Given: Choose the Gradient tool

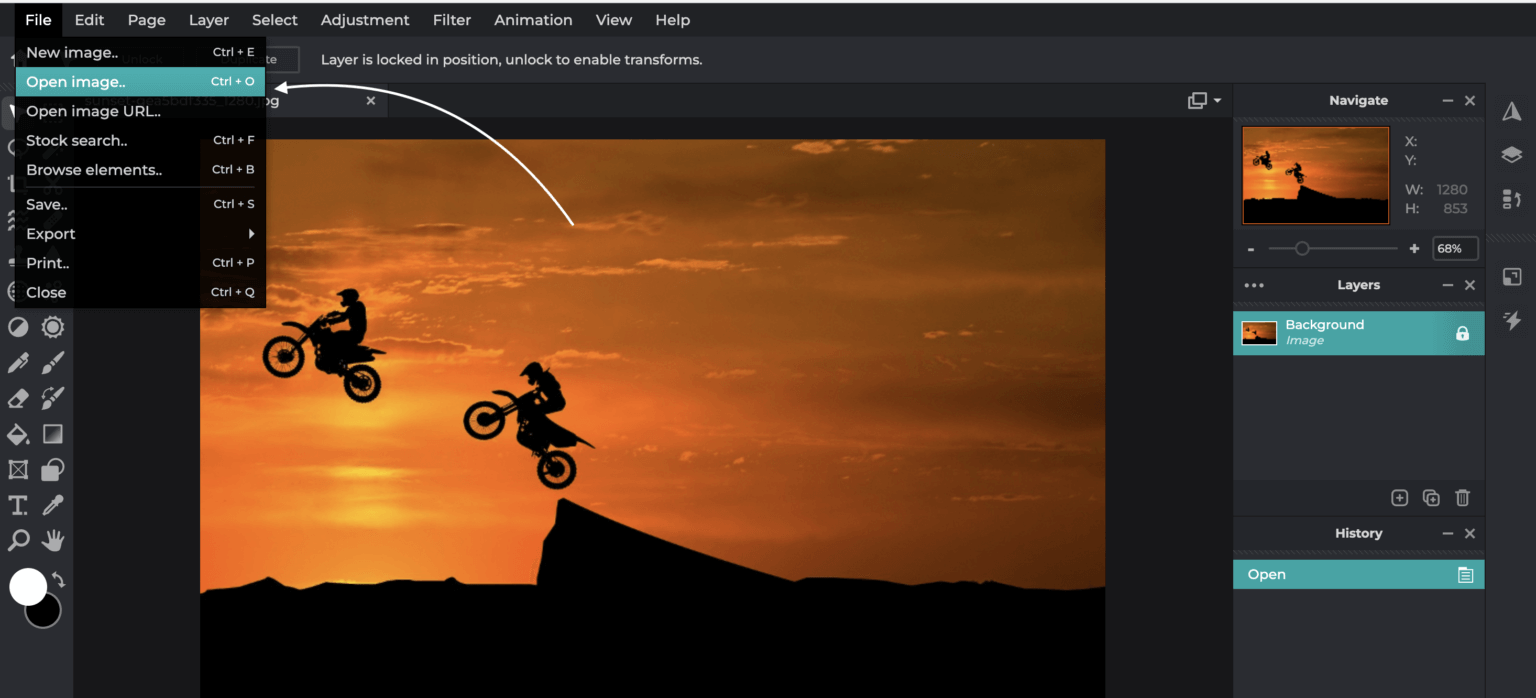Looking at the screenshot, I should coord(52,434).
